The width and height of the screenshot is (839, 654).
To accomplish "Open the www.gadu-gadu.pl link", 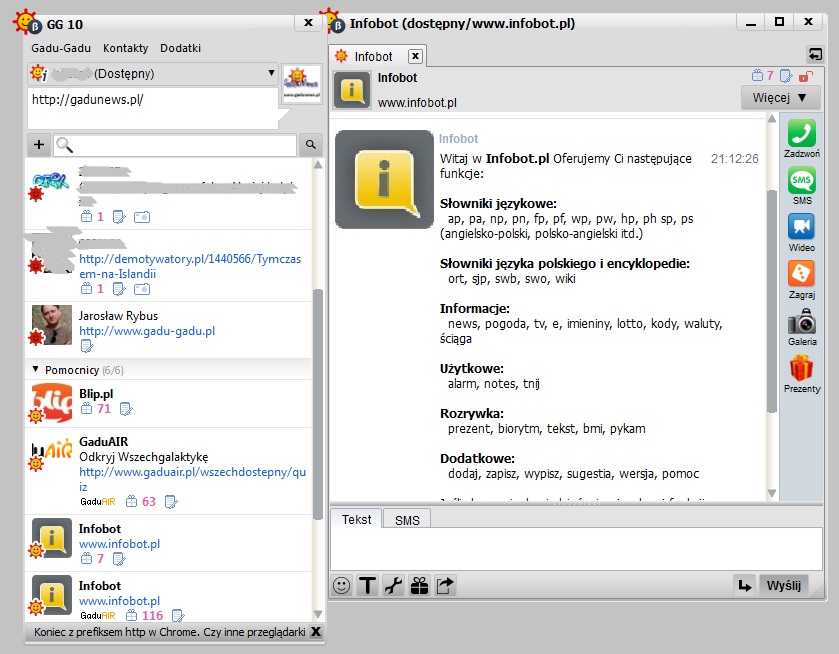I will click(147, 331).
